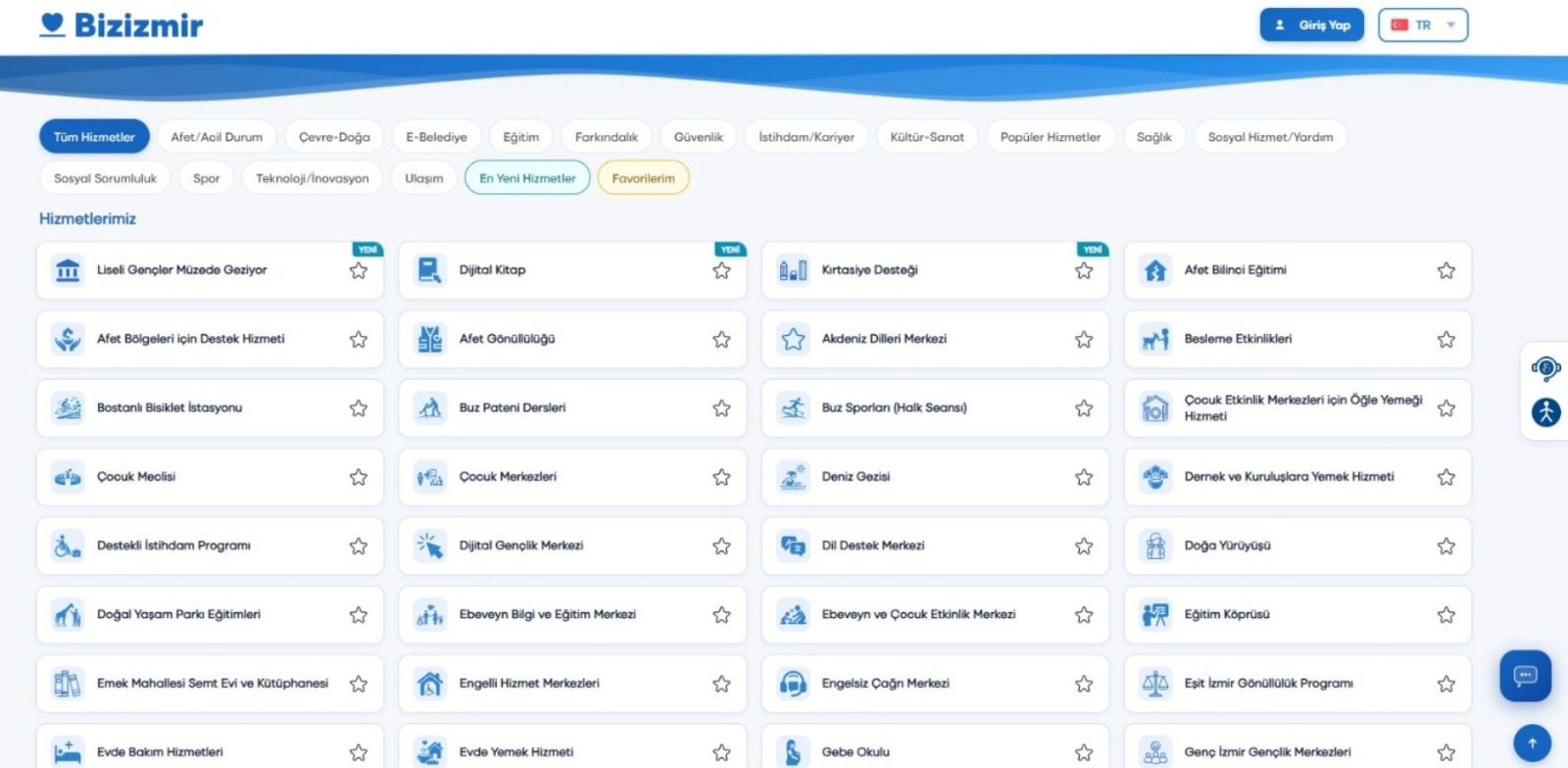
Task: Click the Bizizmir heart logo
Action: [x=53, y=24]
